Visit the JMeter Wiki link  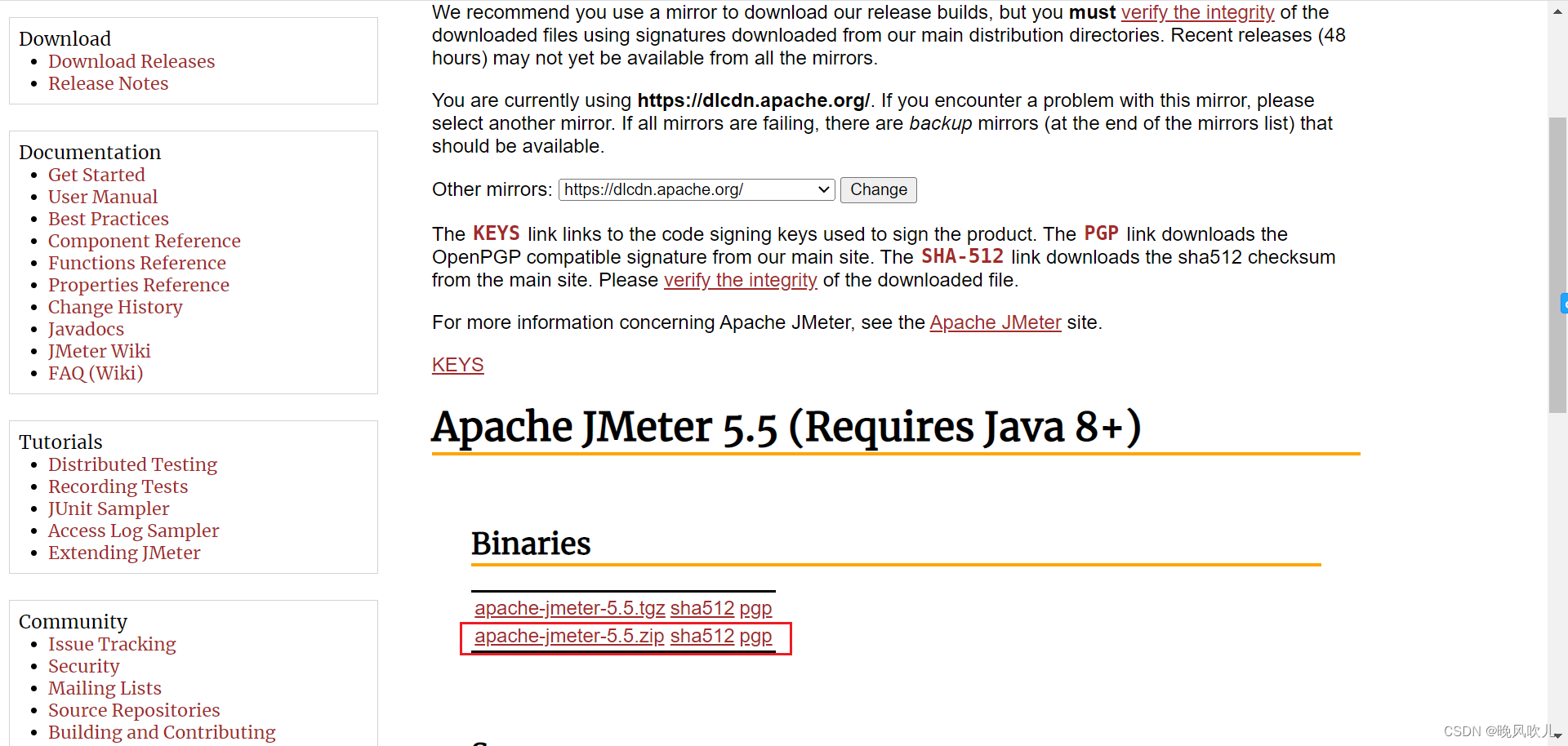(x=100, y=351)
